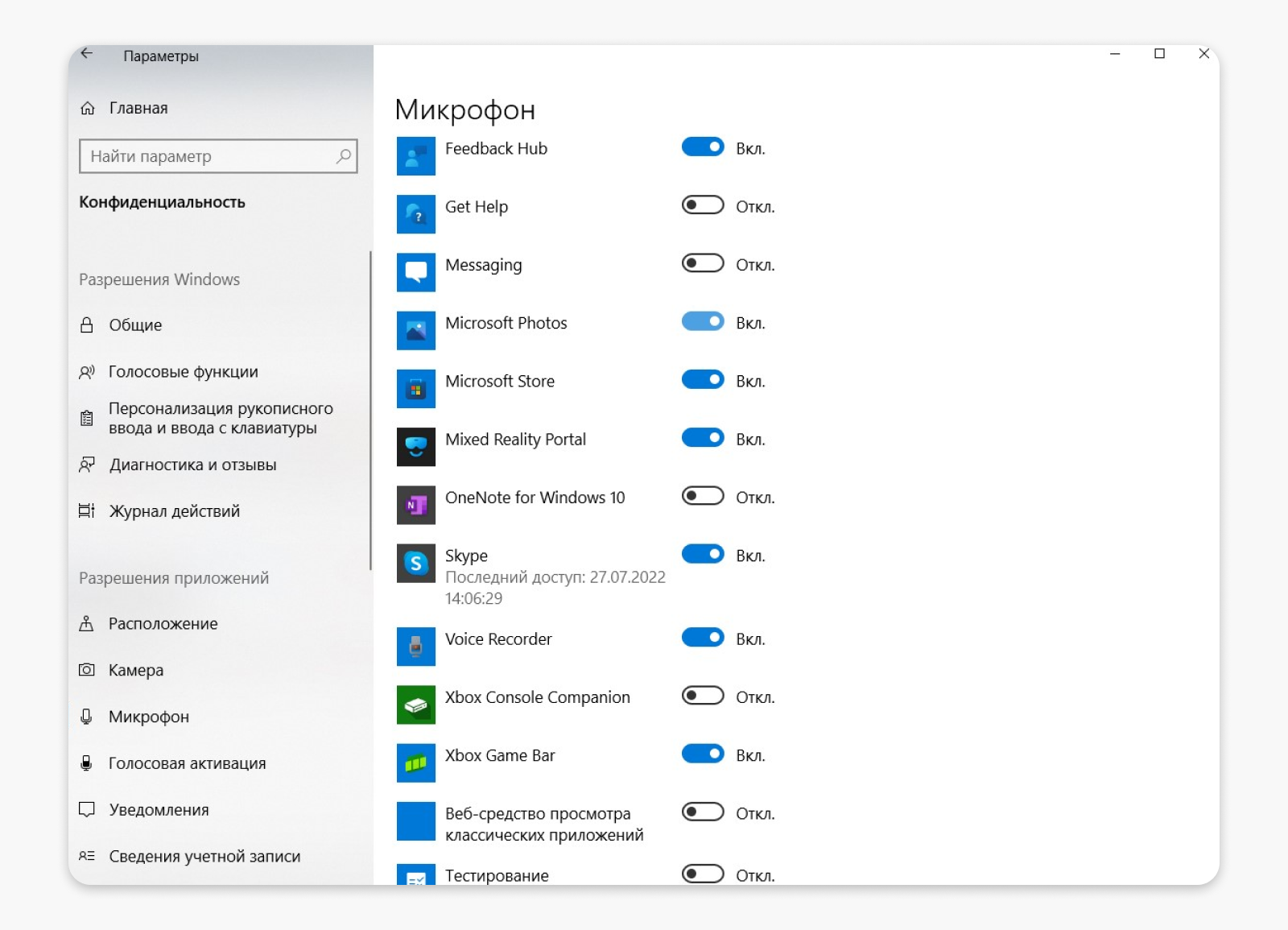This screenshot has width=1288, height=930.
Task: Click the Microsoft Store app icon
Action: point(415,388)
